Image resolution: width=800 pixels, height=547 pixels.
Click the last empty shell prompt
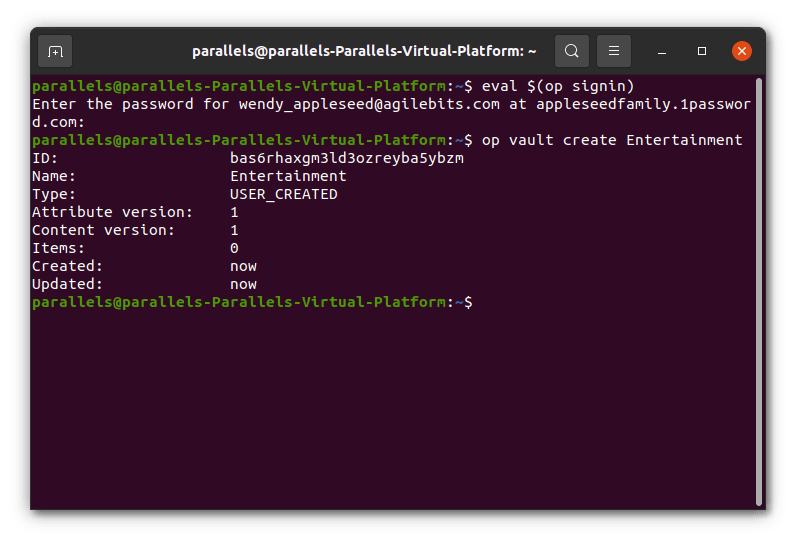coord(253,302)
